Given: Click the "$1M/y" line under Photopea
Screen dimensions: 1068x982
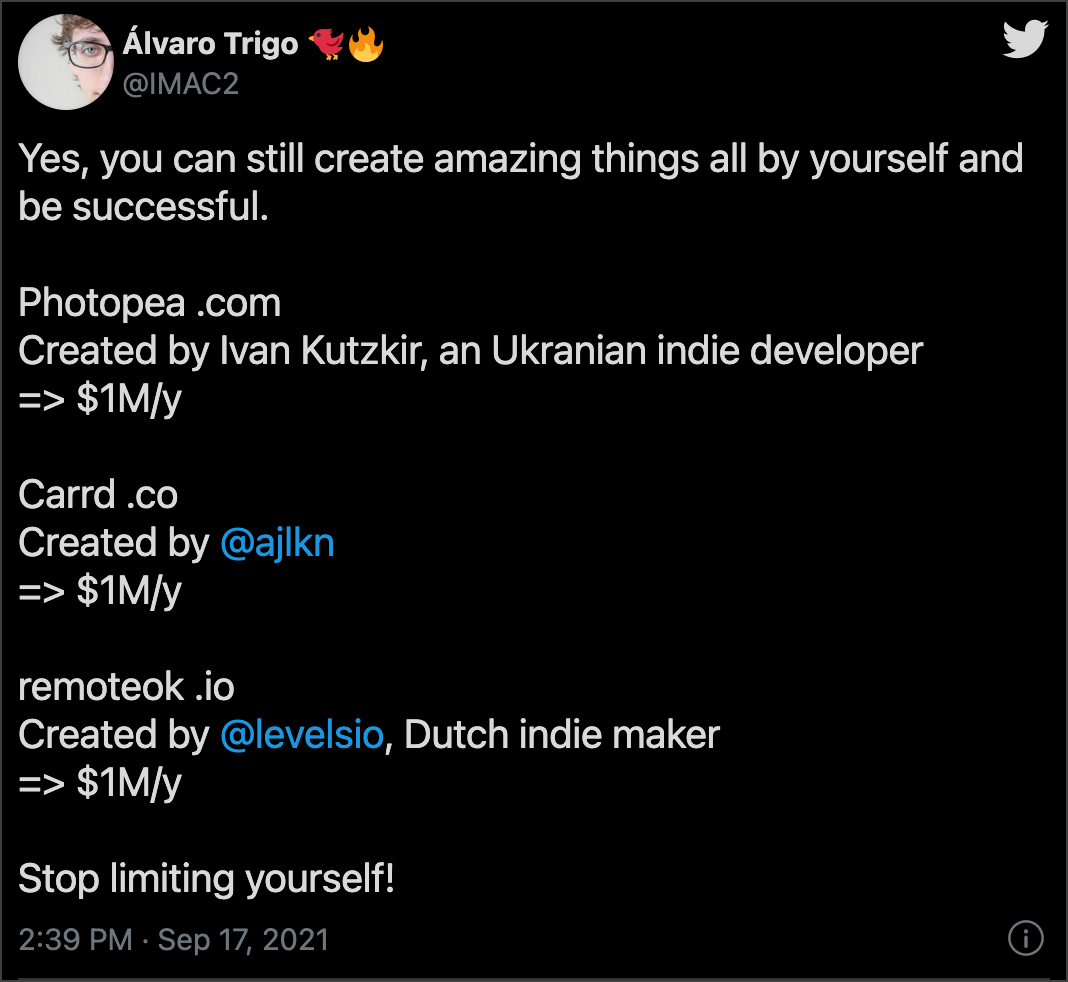Looking at the screenshot, I should click(100, 399).
